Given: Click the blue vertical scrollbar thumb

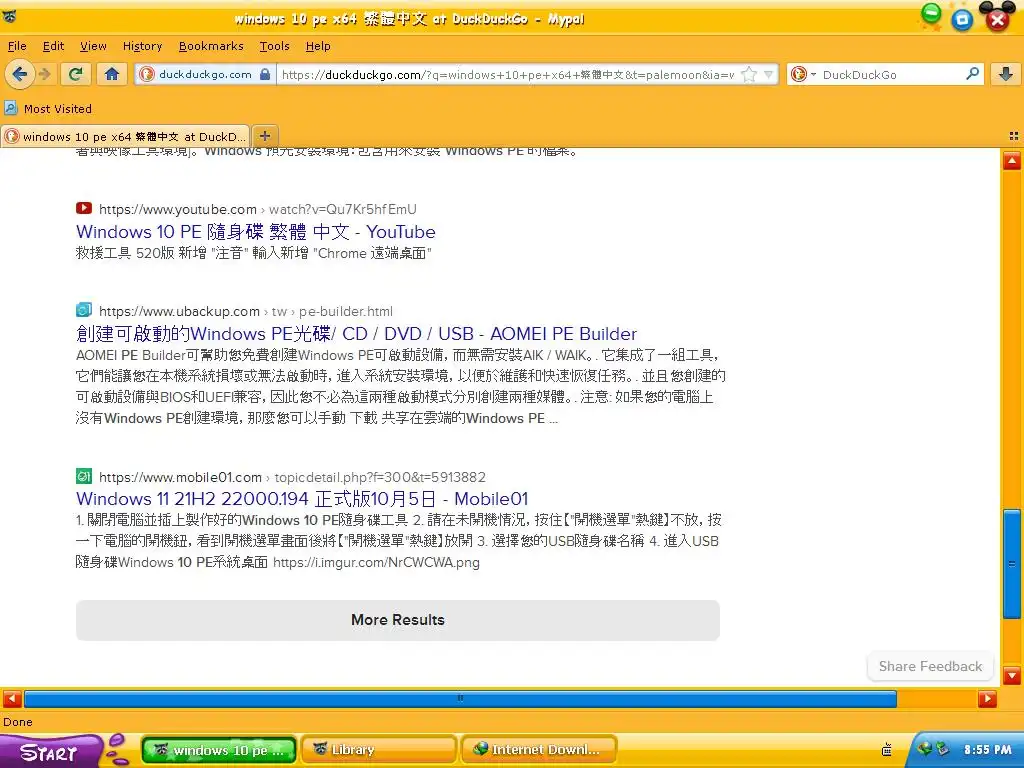Looking at the screenshot, I should point(1012,564).
